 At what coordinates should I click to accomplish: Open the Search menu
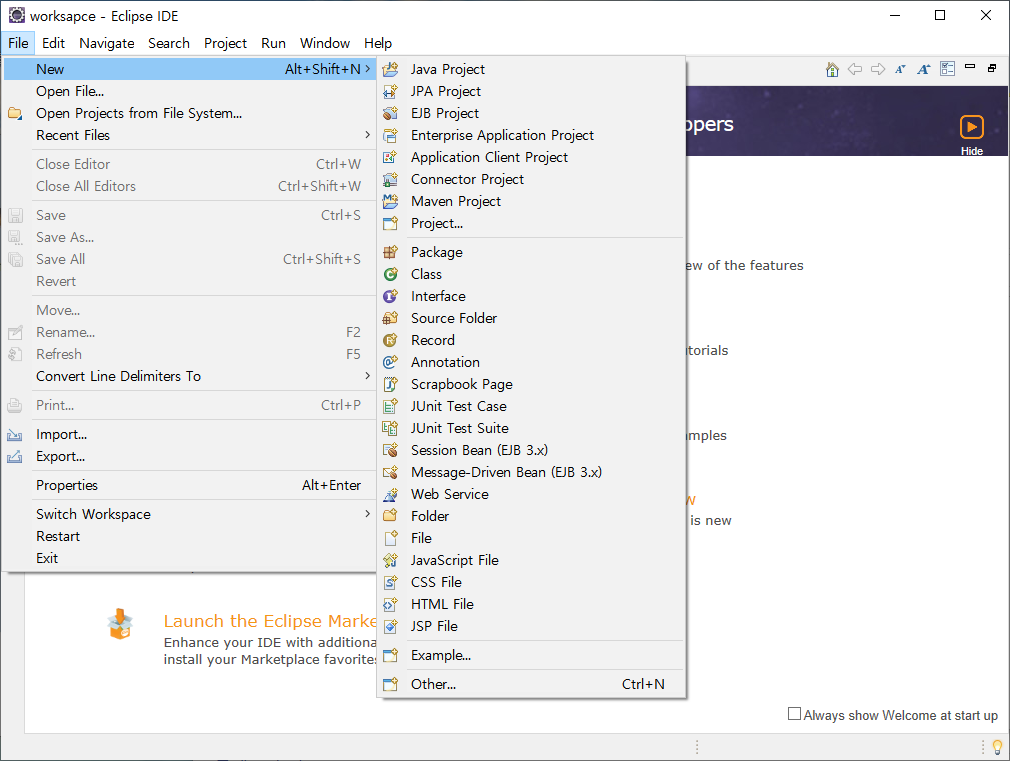tap(169, 43)
